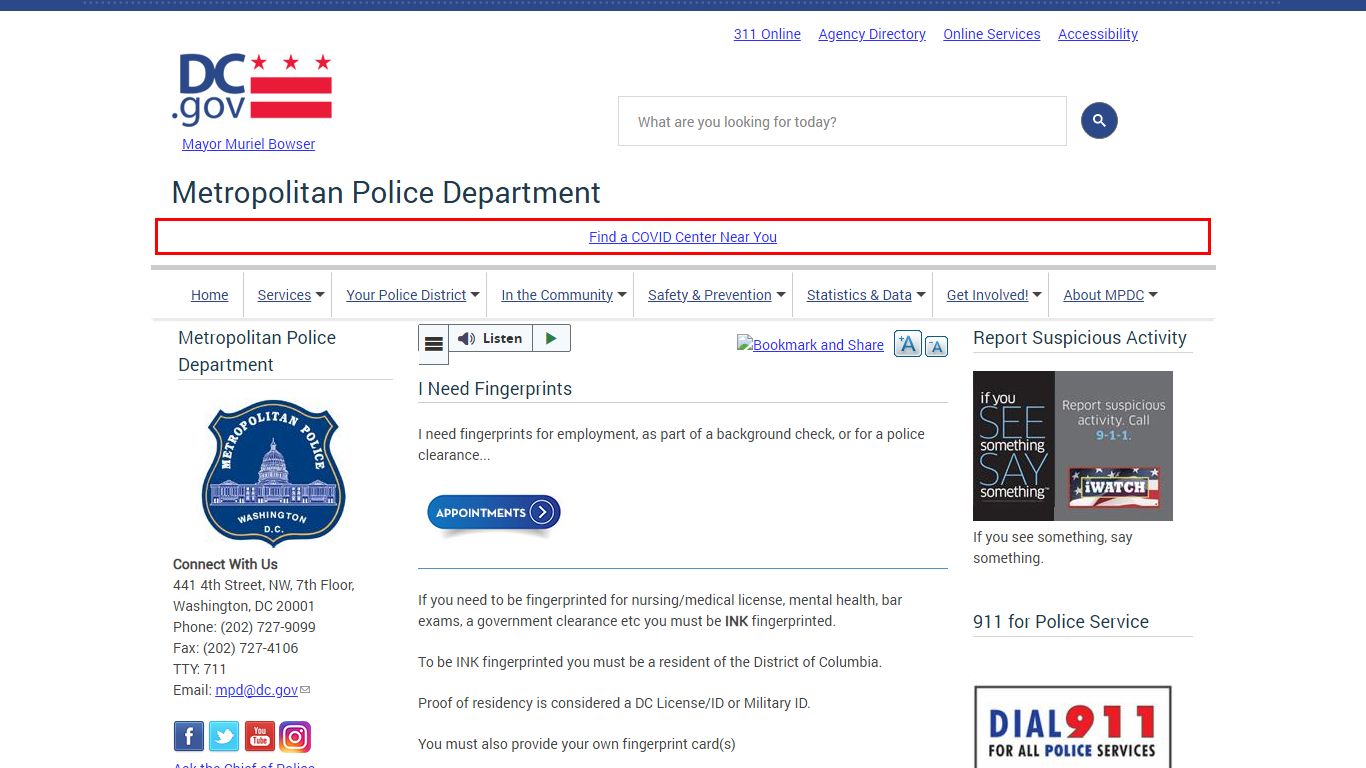Open Your Police District menu item

[x=406, y=295]
